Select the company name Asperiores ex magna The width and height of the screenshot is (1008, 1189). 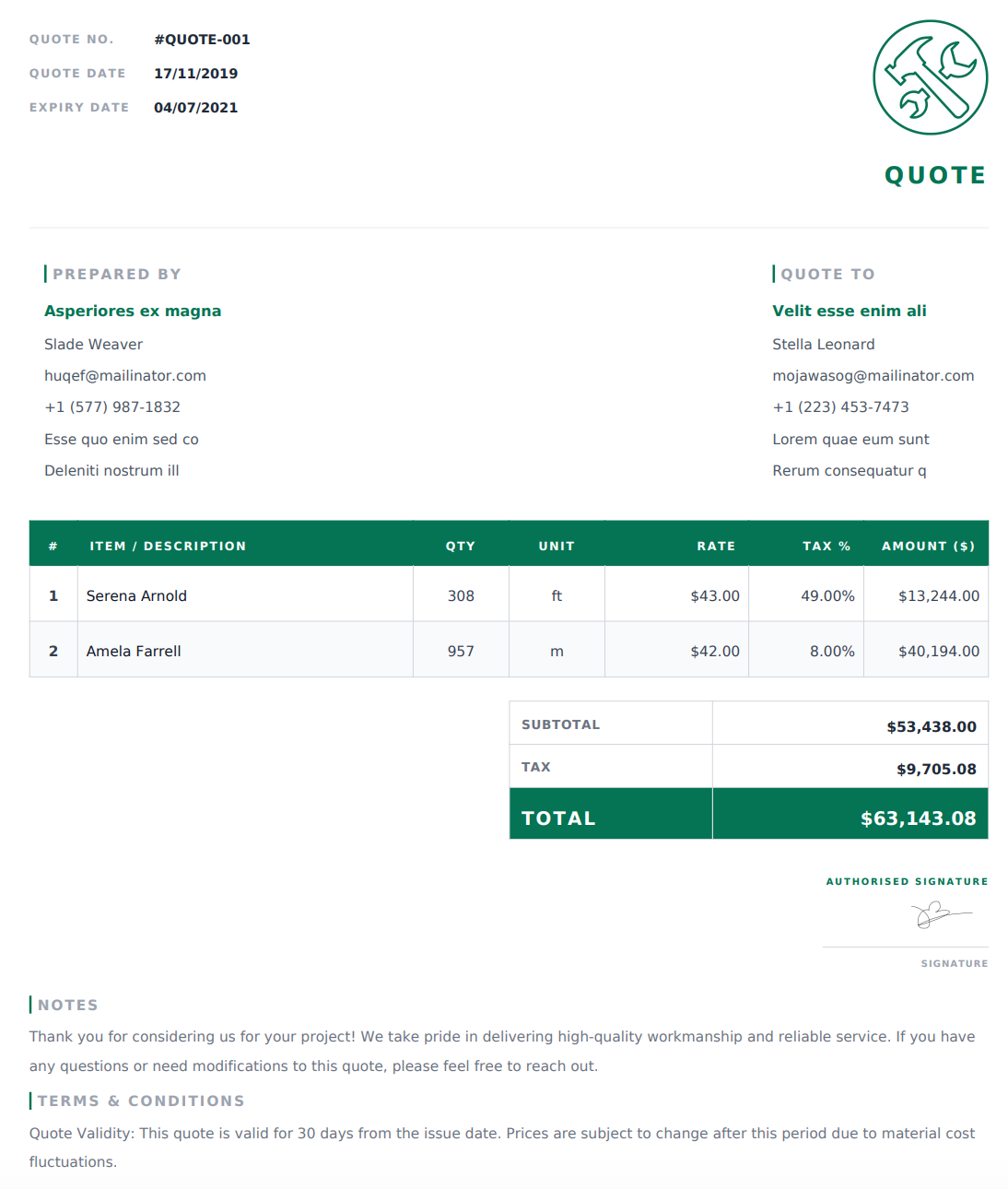[x=133, y=312]
